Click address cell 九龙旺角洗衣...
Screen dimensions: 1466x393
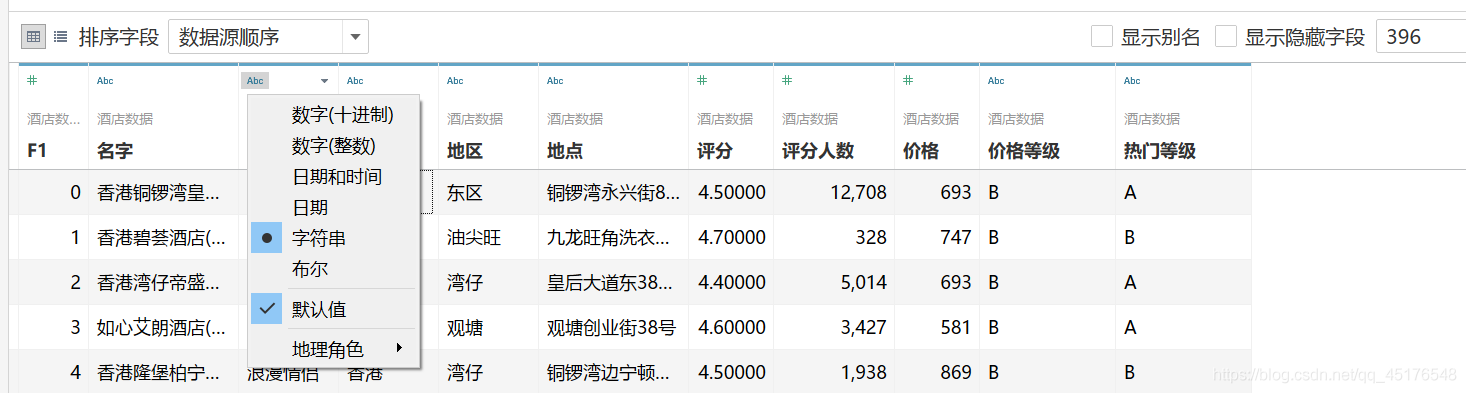(x=613, y=237)
